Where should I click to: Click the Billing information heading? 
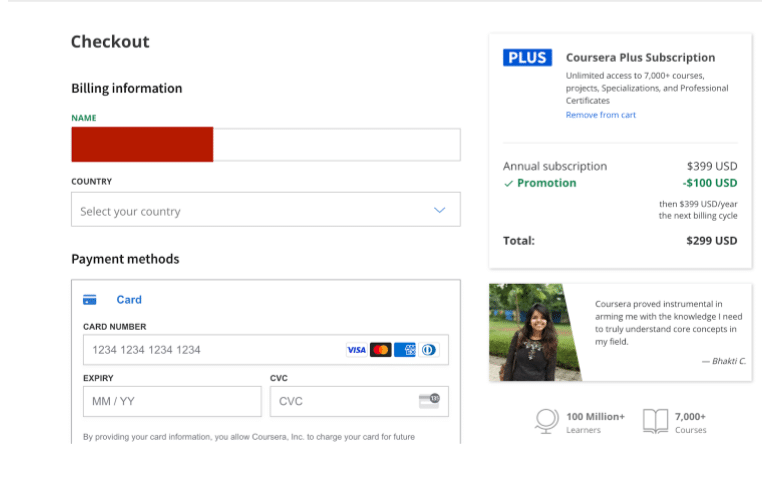[127, 88]
